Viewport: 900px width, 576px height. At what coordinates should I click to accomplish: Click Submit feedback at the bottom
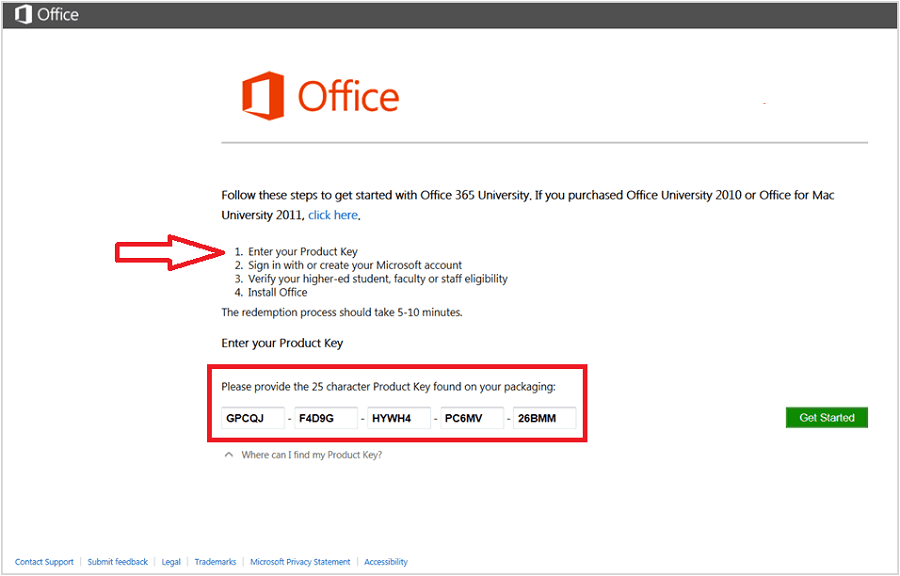pos(117,562)
